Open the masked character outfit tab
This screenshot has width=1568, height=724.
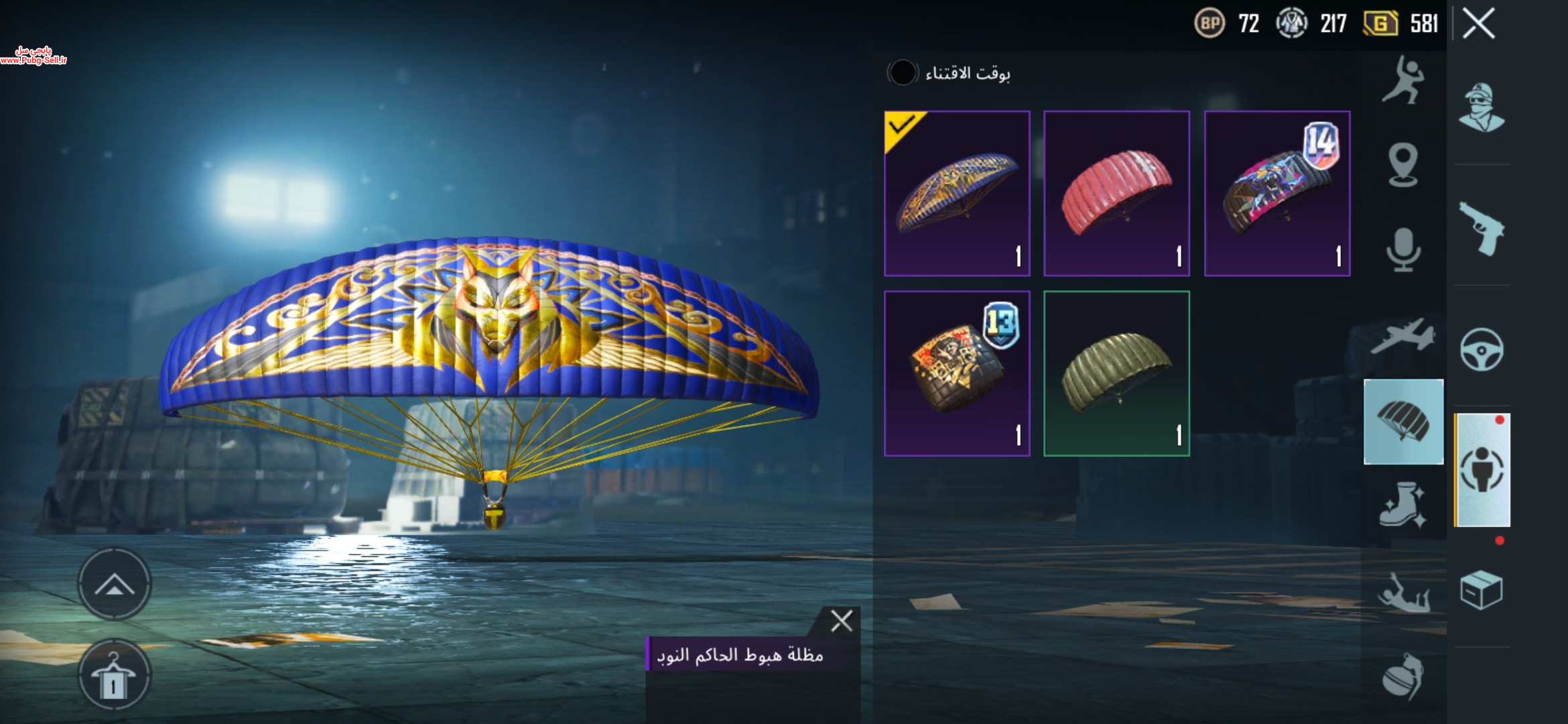1482,108
